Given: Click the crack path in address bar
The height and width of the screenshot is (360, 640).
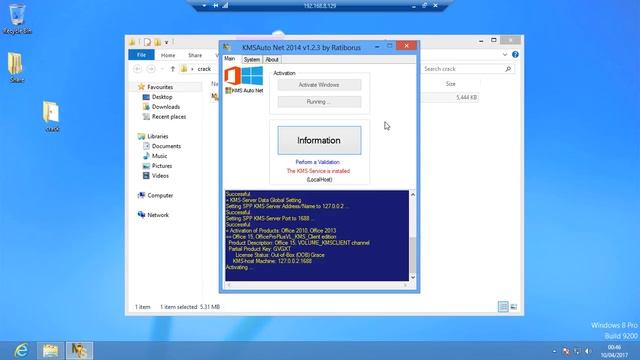Looking at the screenshot, I should pyautogui.click(x=204, y=69).
